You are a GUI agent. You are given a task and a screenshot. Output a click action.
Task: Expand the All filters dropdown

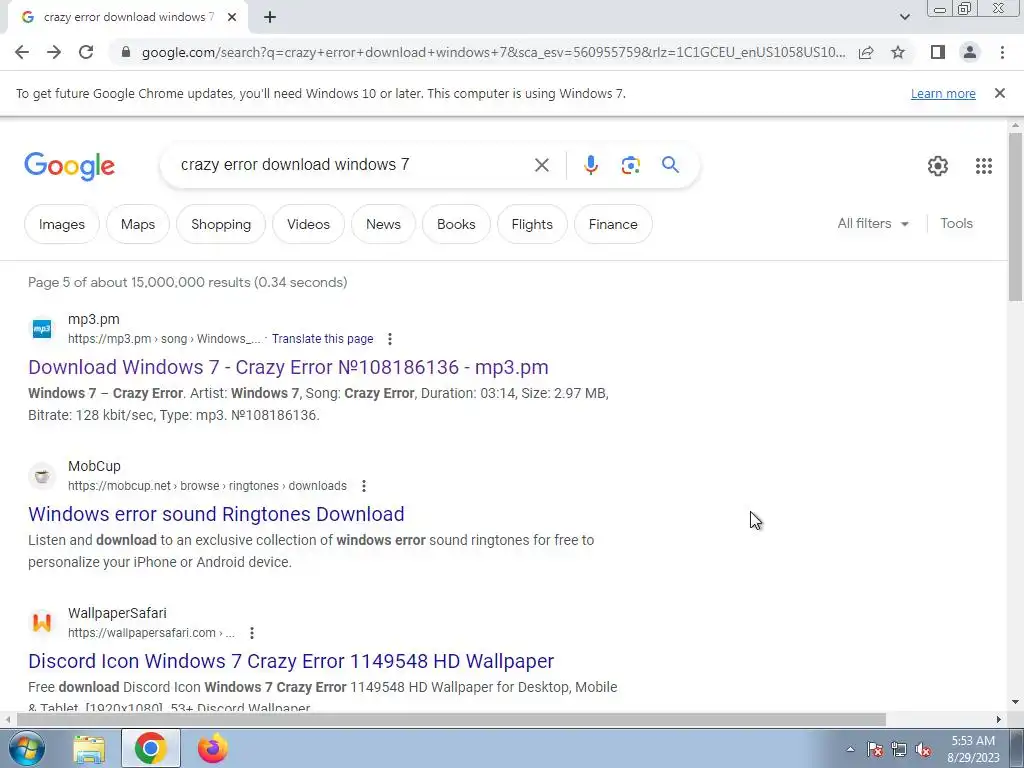tap(873, 223)
